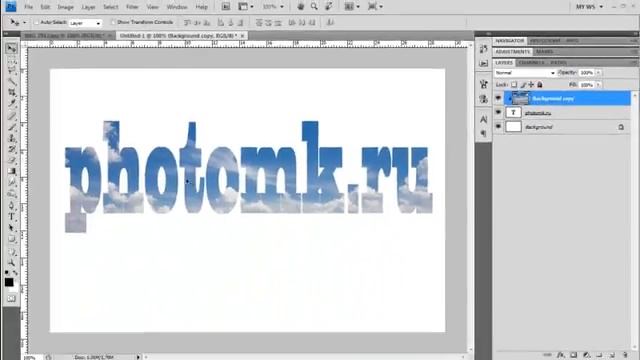Open the Fill slider arrow
This screenshot has height=360, width=640.
tap(598, 85)
